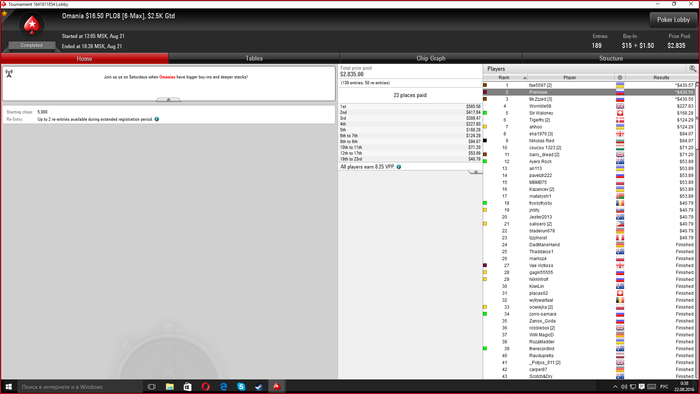Show info about VPP earnings
The width and height of the screenshot is (700, 394).
point(399,167)
